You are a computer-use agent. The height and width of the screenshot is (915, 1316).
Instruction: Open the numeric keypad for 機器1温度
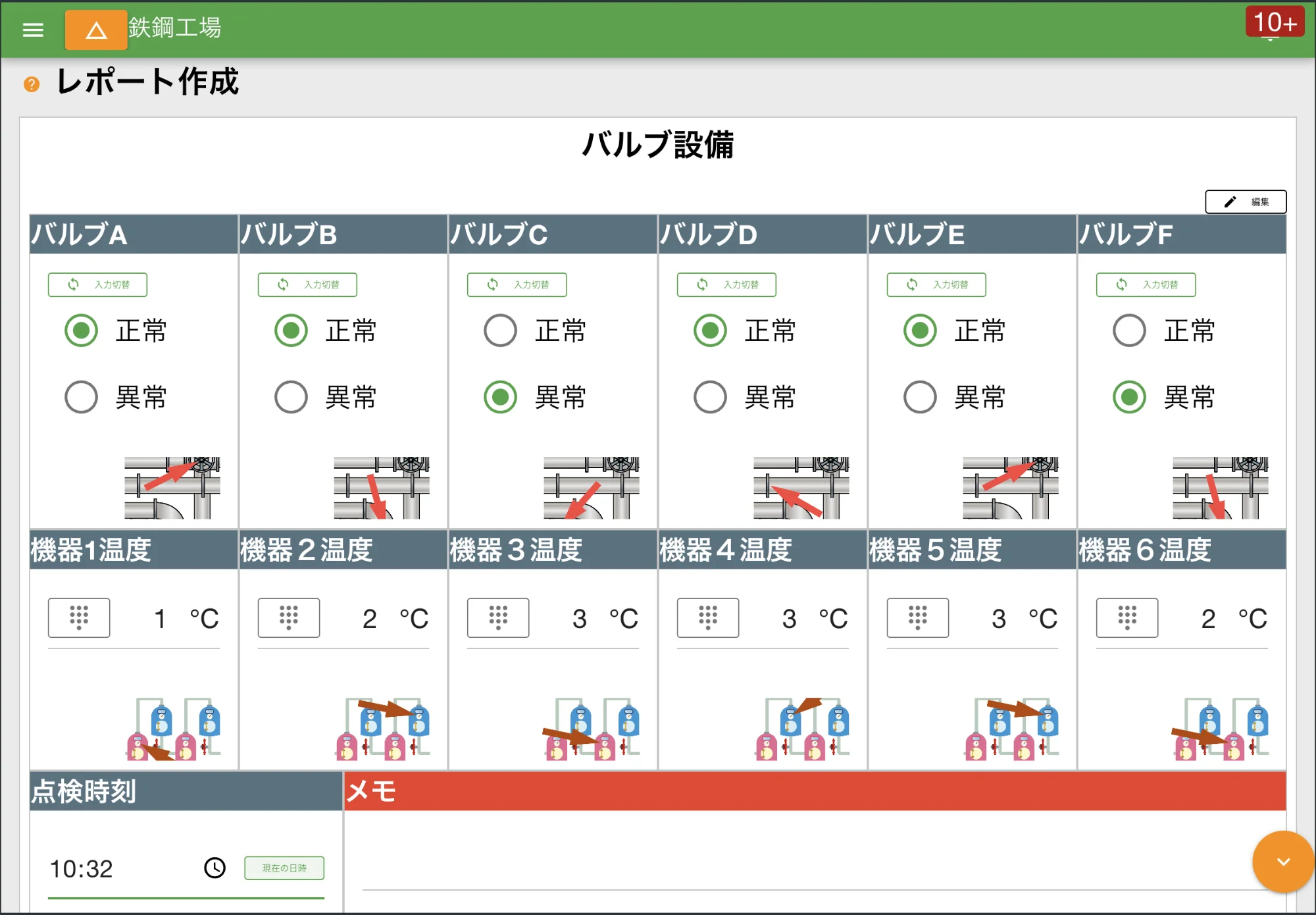tap(78, 617)
